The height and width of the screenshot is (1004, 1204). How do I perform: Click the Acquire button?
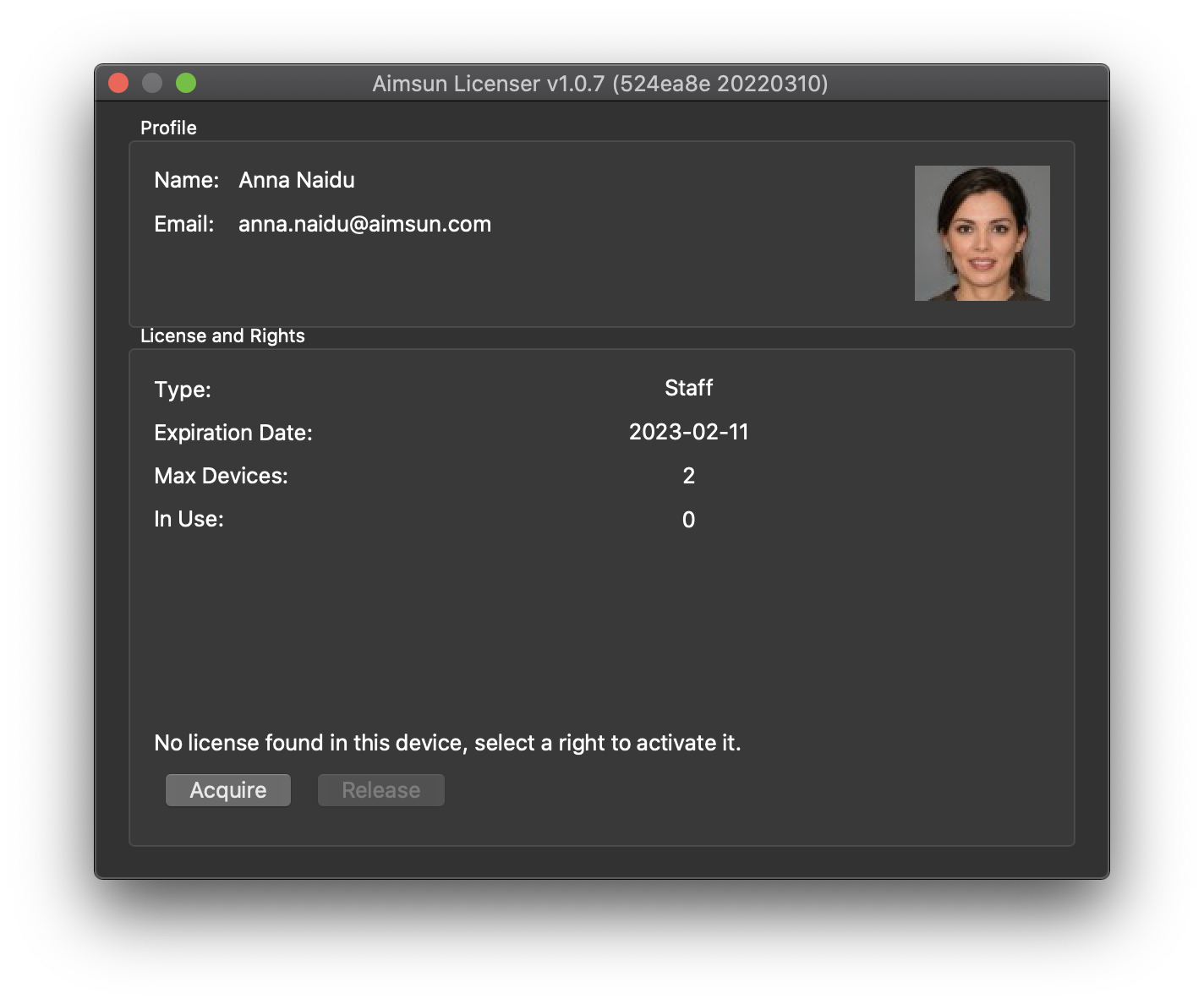tap(228, 790)
